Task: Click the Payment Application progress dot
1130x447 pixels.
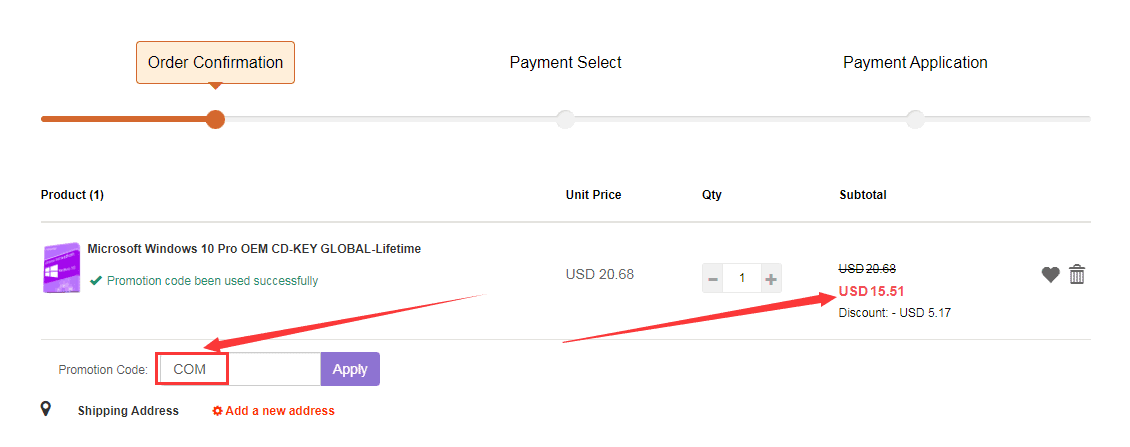Action: point(915,119)
